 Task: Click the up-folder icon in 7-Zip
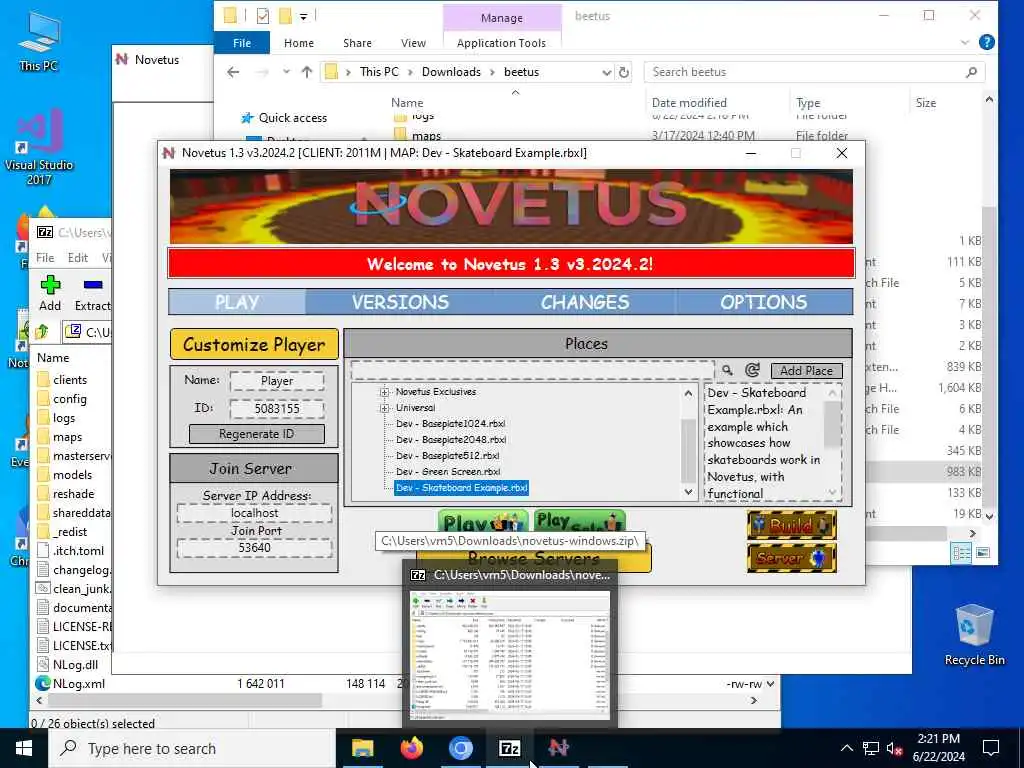(42, 332)
